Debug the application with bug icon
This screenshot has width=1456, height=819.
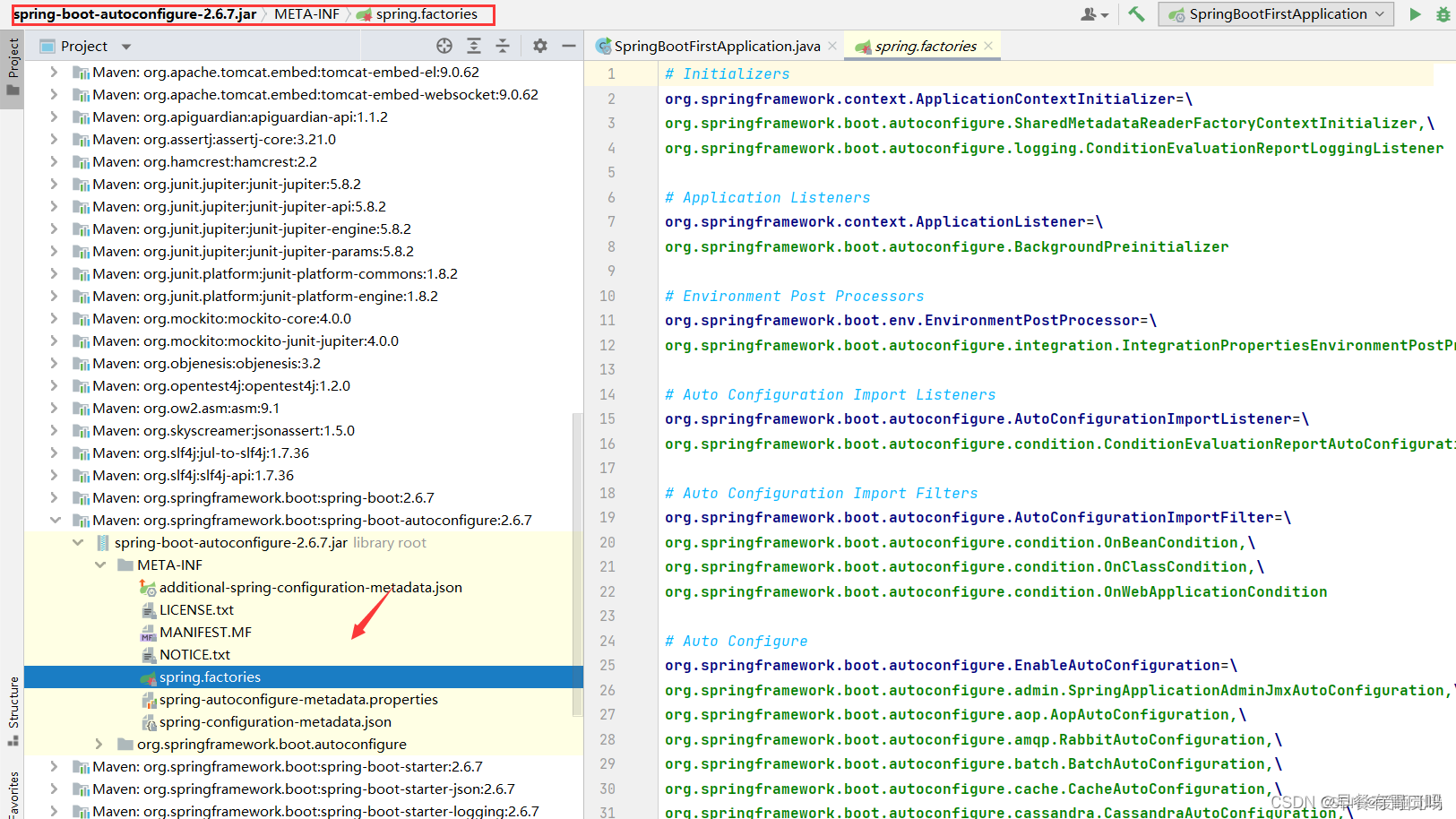(x=1443, y=14)
